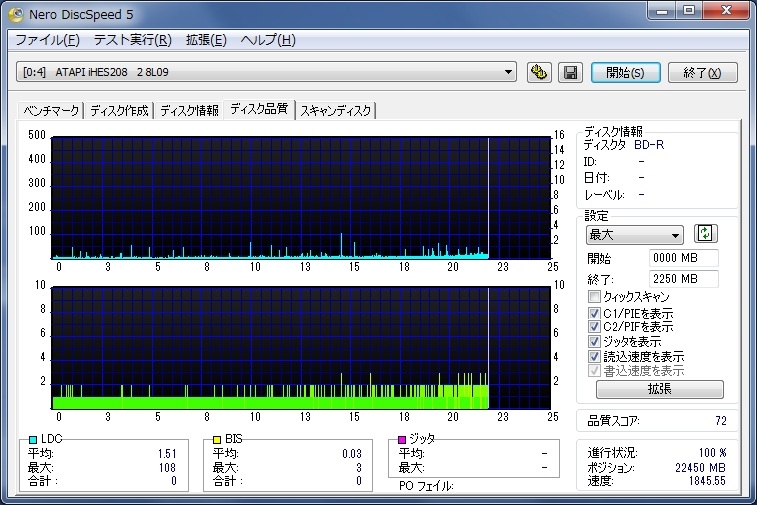Expand the 最大 speed dropdown

coord(676,235)
